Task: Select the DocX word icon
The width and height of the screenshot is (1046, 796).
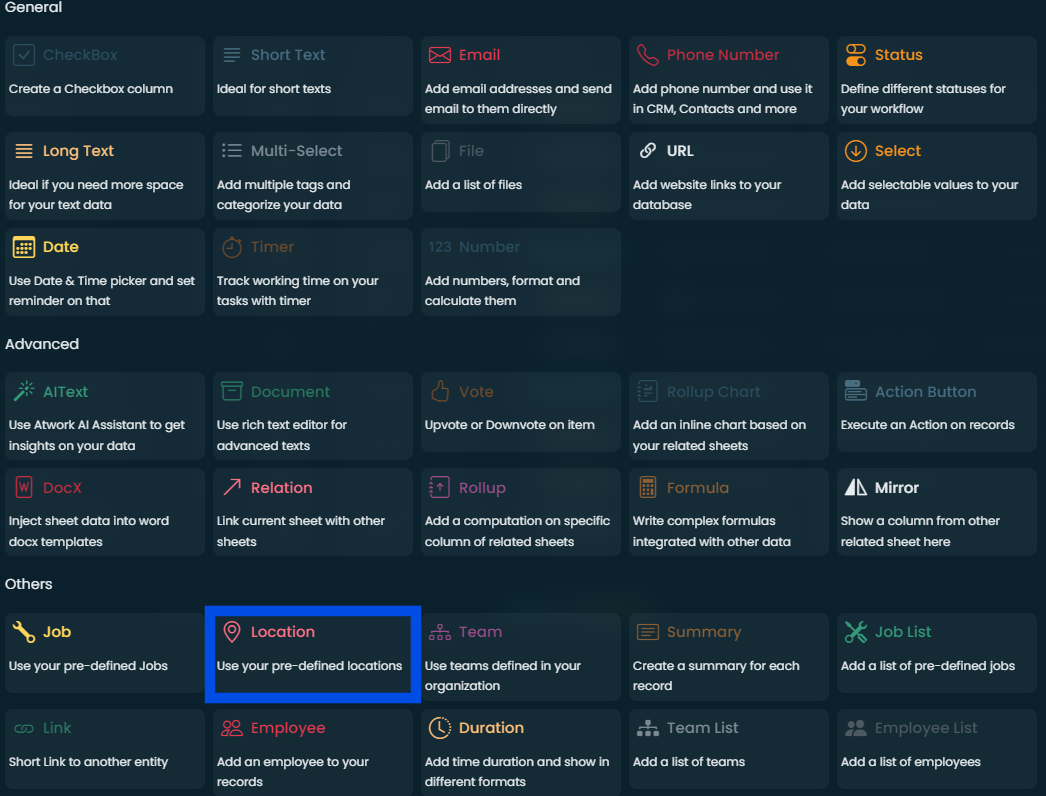Action: pyautogui.click(x=24, y=487)
